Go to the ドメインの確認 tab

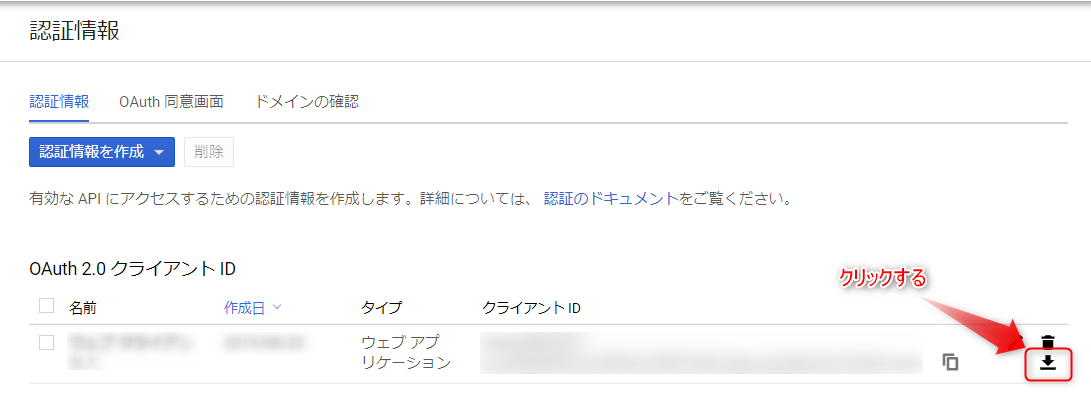[x=307, y=102]
